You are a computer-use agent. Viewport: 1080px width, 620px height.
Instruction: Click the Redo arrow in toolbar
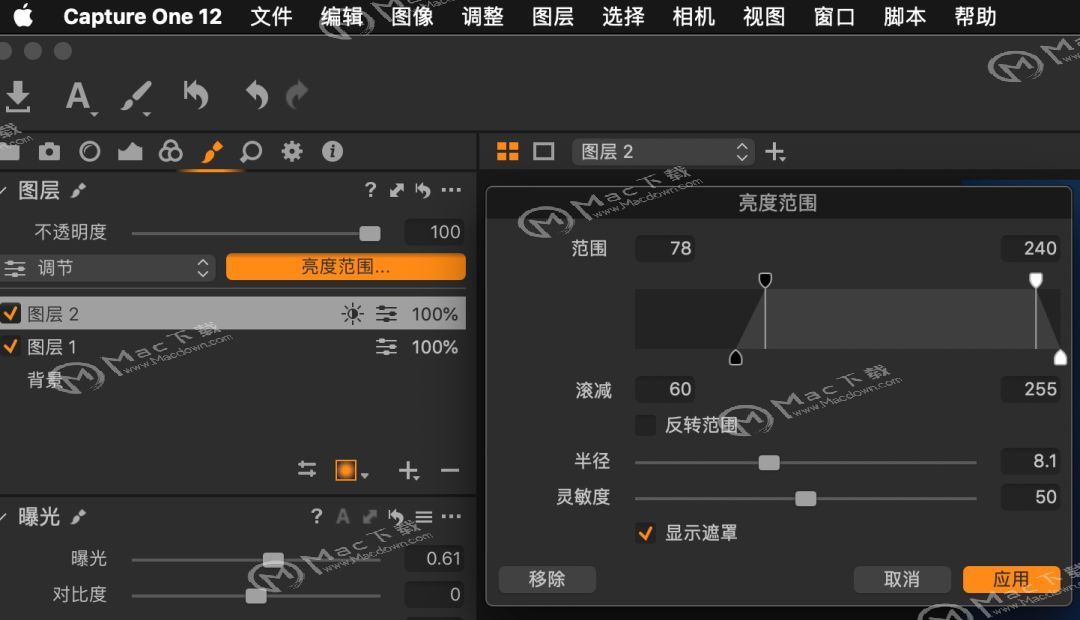click(298, 95)
